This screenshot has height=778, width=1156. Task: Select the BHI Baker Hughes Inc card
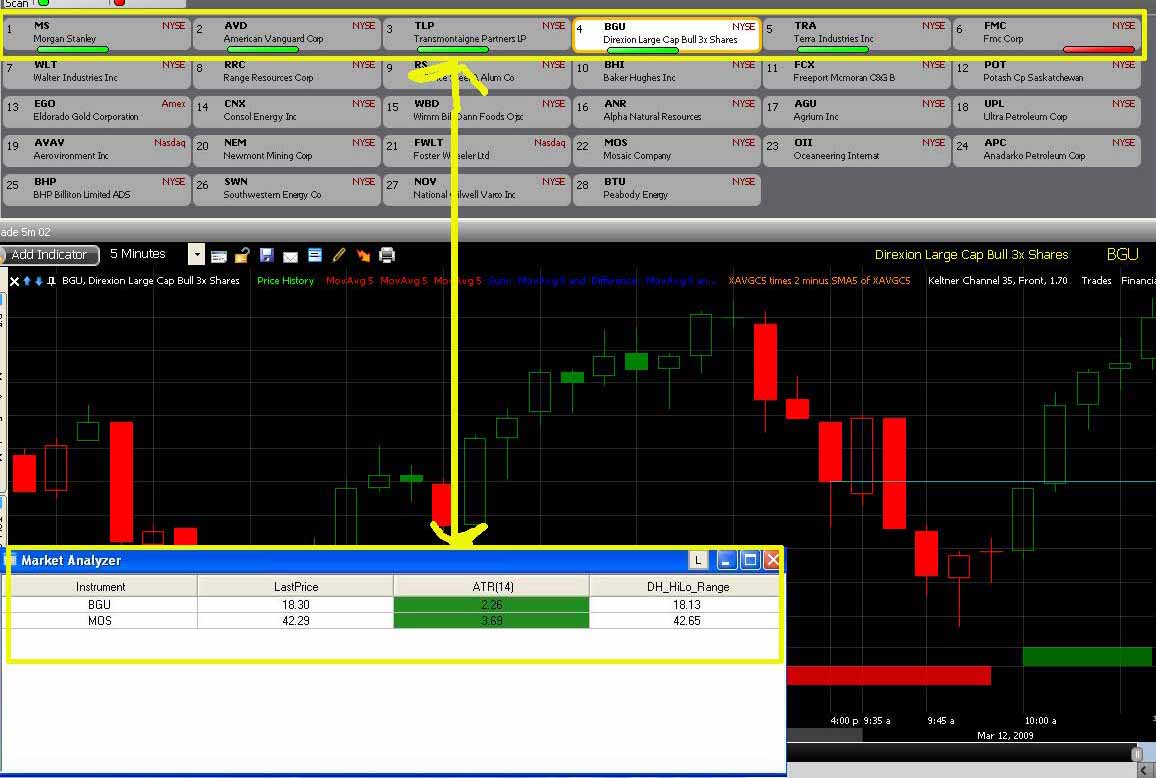coord(666,72)
